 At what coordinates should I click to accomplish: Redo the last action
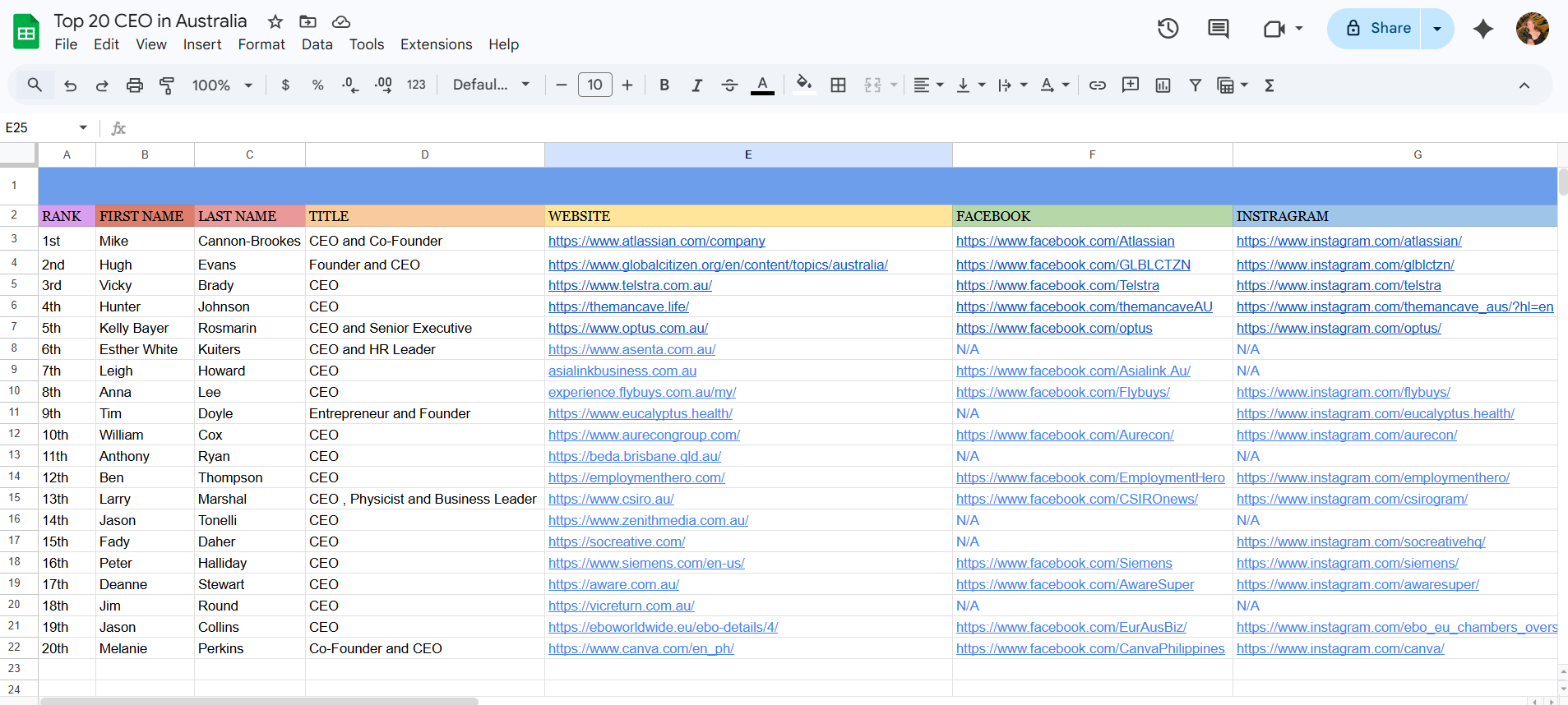[102, 85]
